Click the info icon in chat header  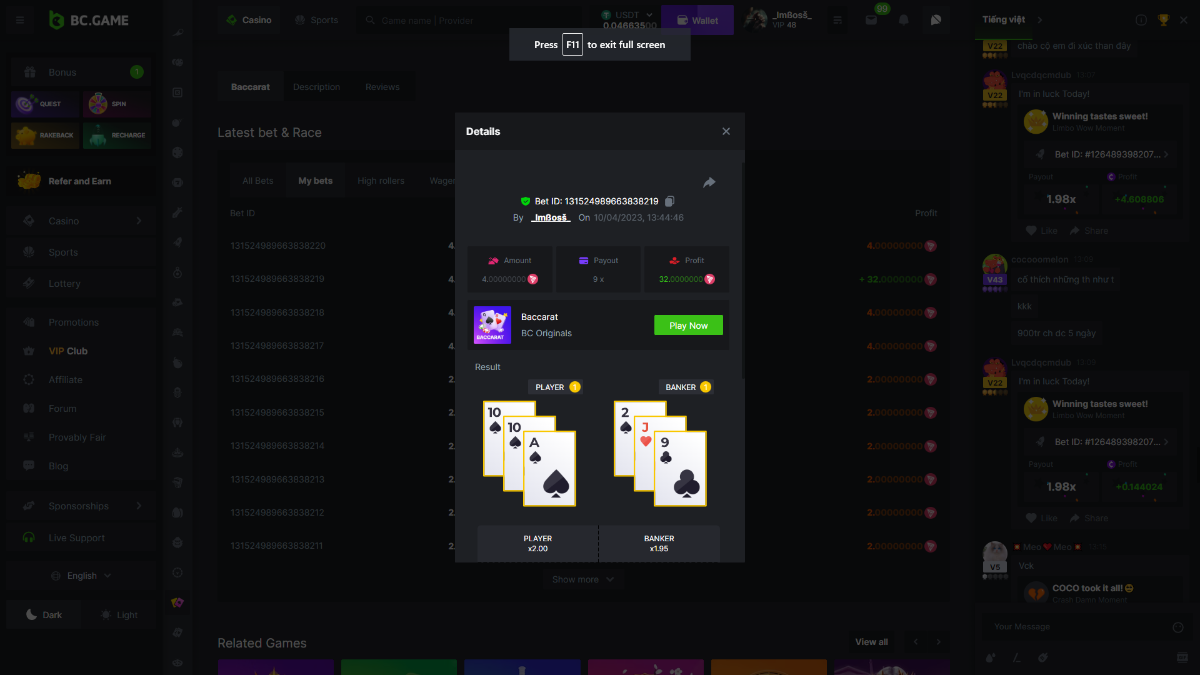pyautogui.click(x=1141, y=20)
